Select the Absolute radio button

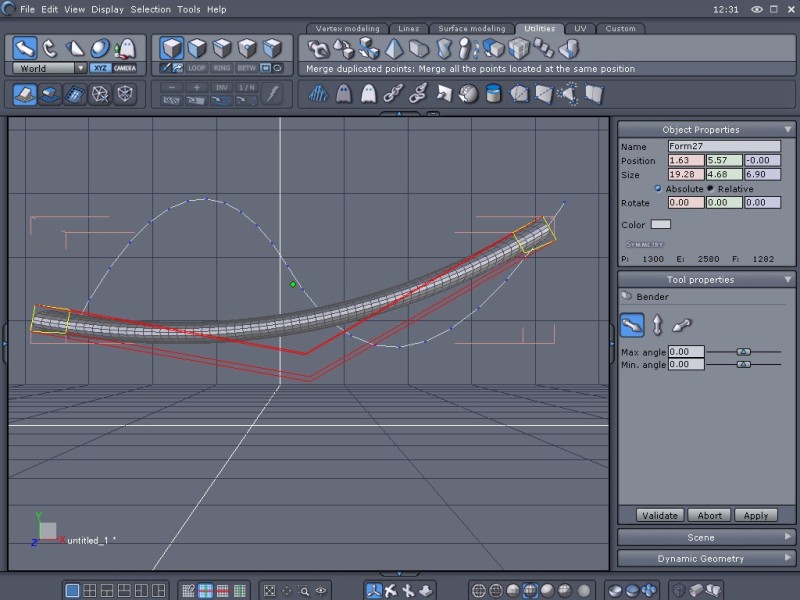pos(658,188)
